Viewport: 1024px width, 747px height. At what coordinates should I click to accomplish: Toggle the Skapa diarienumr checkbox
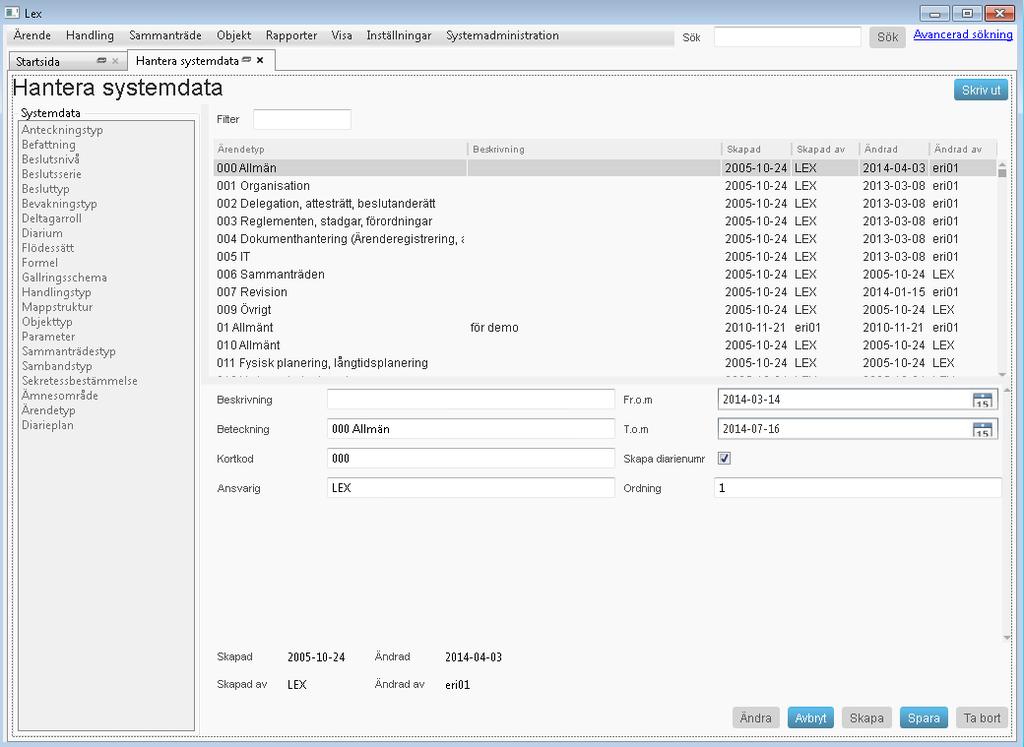click(x=724, y=458)
